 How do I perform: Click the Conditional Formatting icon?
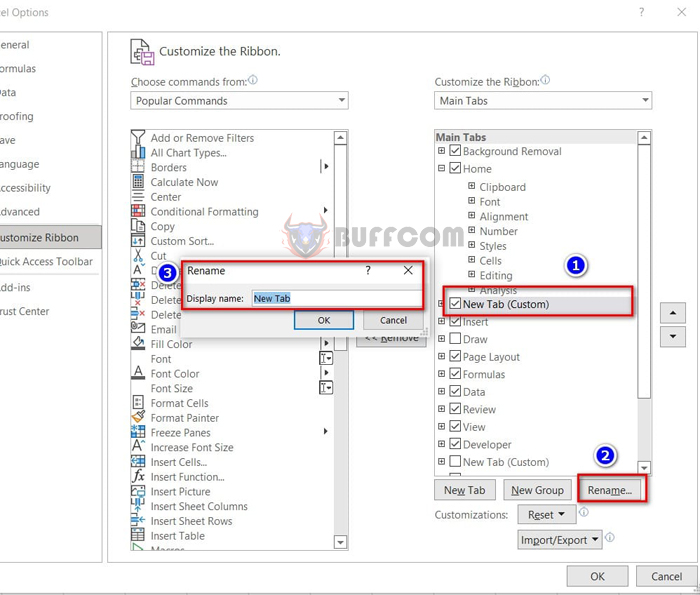pos(138,211)
